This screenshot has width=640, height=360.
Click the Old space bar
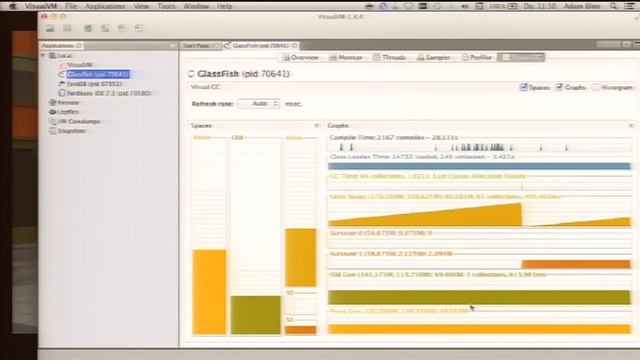[256, 315]
